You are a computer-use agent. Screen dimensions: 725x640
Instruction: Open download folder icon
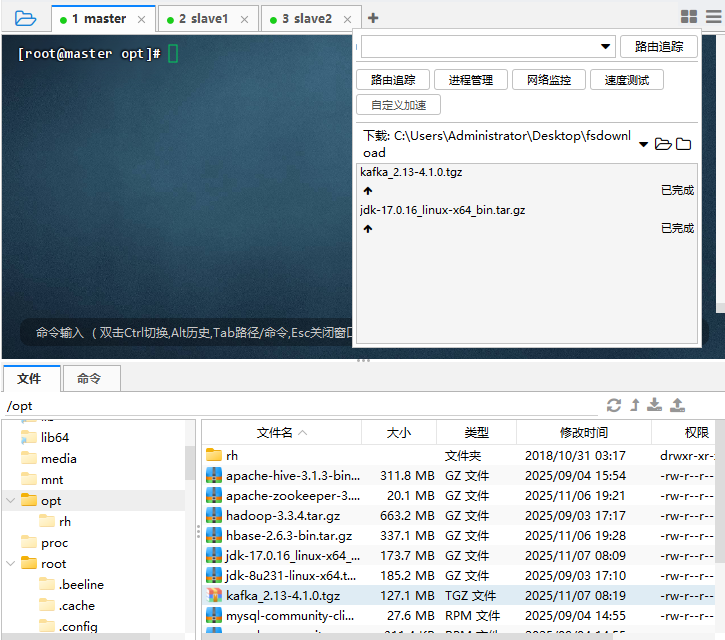tap(663, 144)
